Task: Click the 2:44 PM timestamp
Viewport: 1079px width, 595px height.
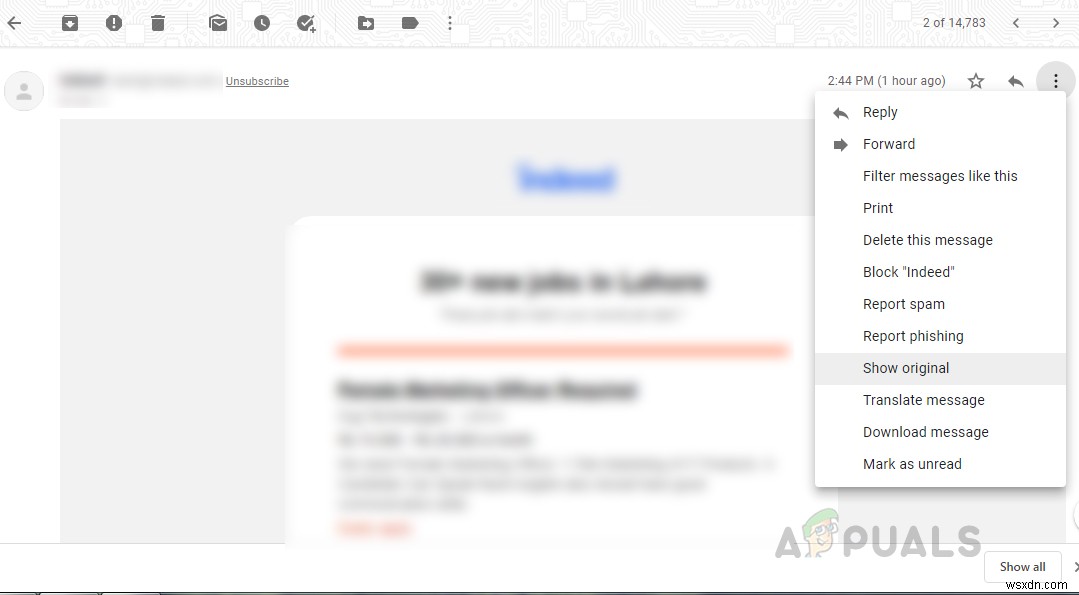Action: coord(886,81)
